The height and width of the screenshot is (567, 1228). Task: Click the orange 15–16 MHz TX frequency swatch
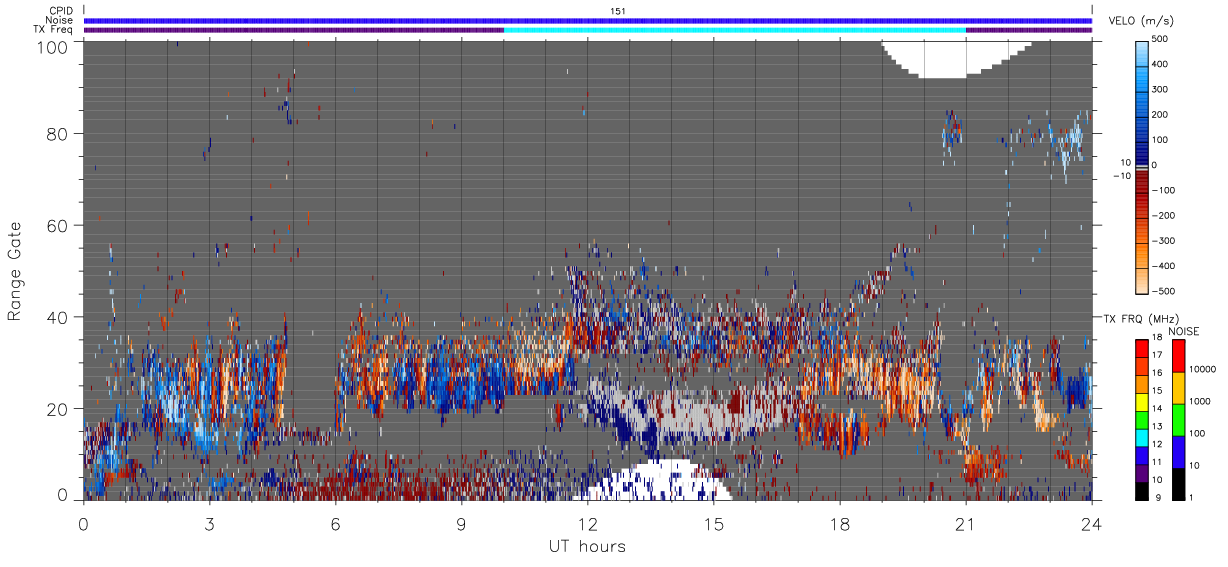pos(1141,382)
